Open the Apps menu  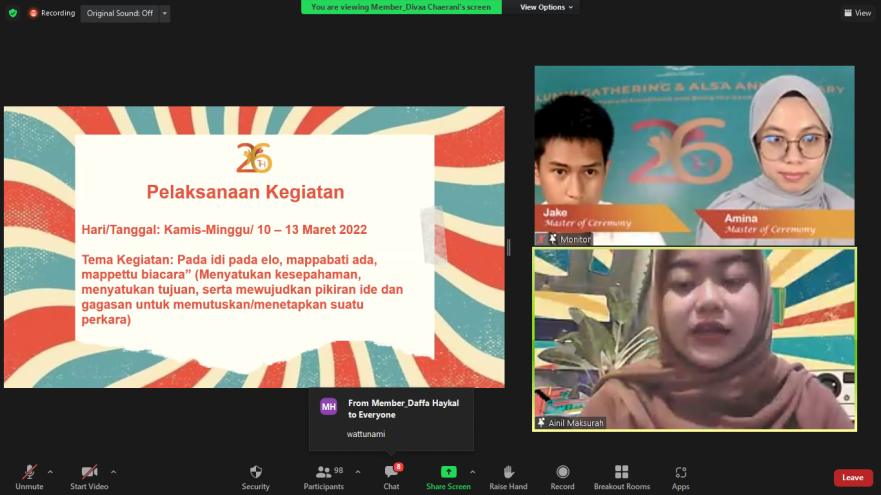680,477
